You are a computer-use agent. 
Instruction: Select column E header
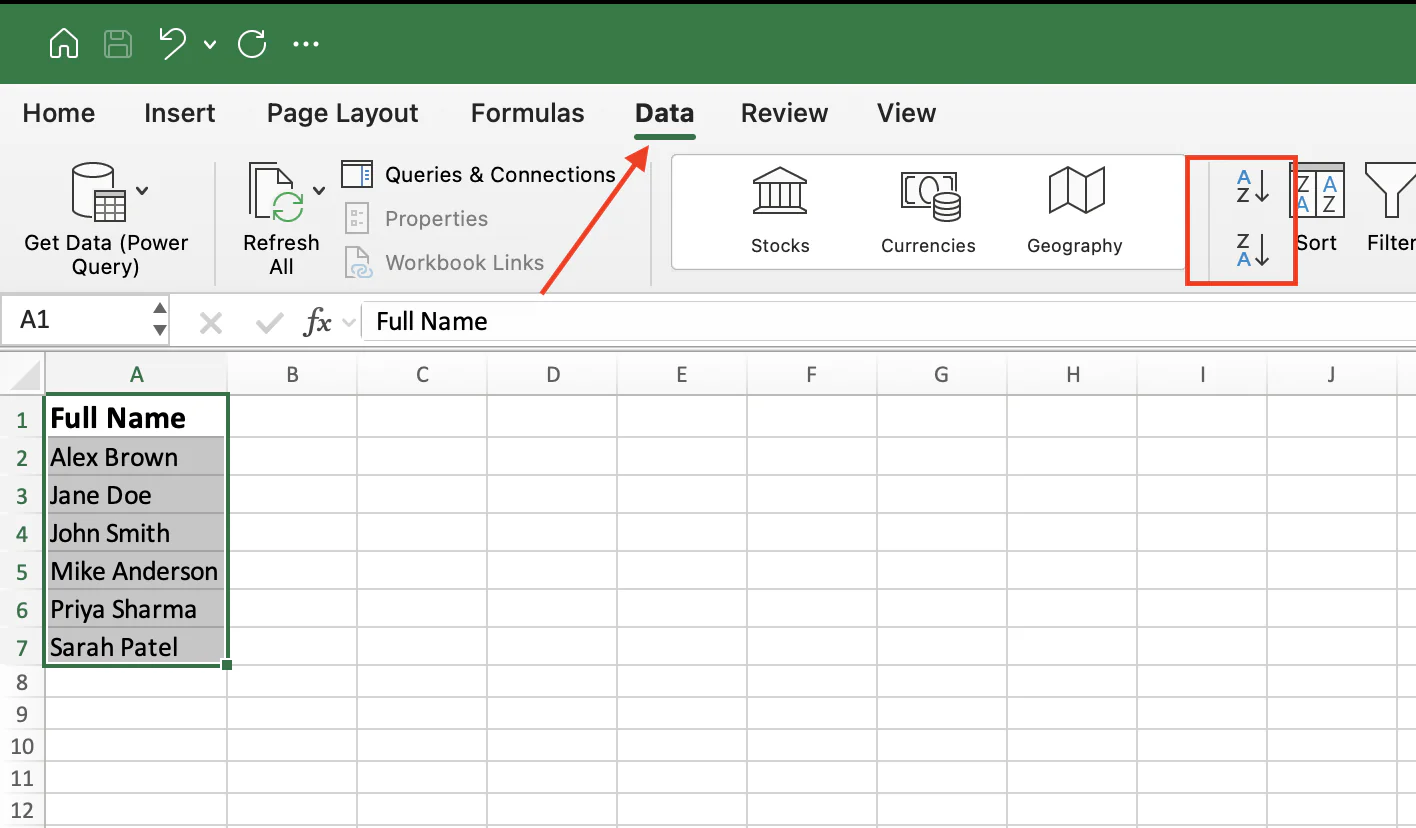[682, 375]
